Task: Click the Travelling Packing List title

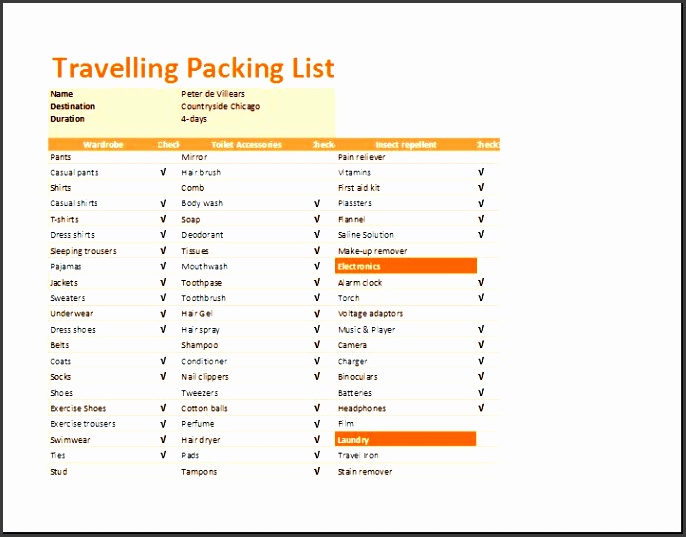Action: (193, 68)
